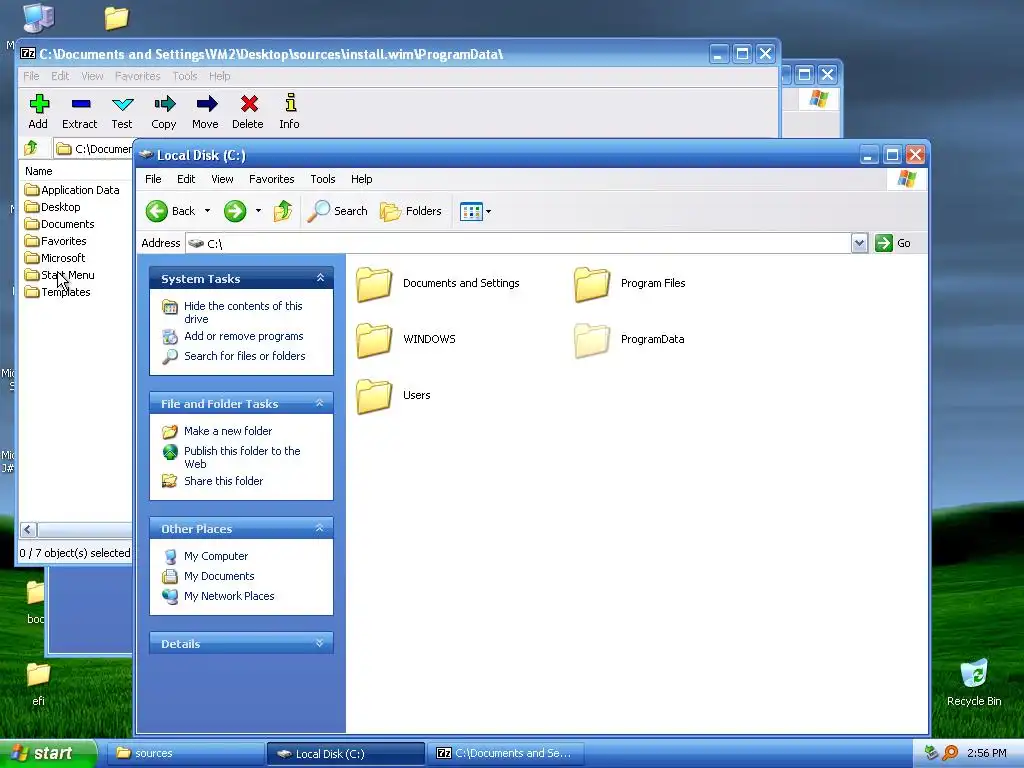
Task: Click the 7-Zip Name column header
Action: pyautogui.click(x=75, y=171)
